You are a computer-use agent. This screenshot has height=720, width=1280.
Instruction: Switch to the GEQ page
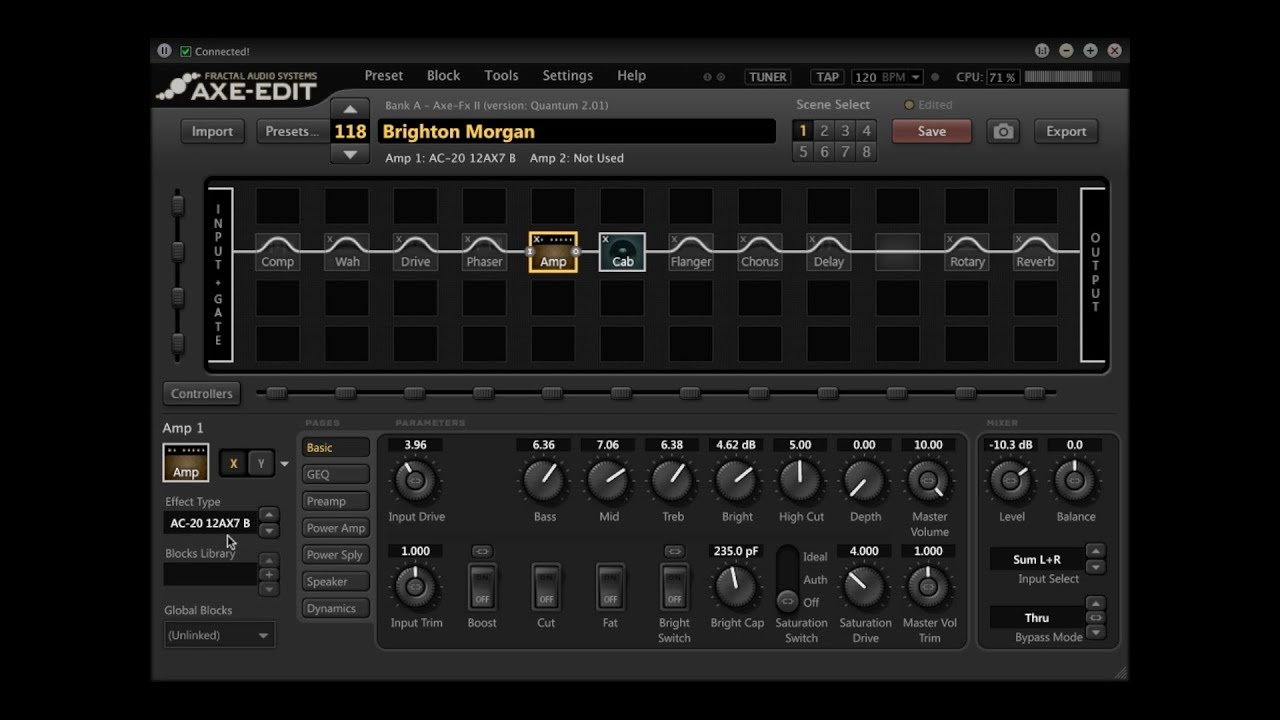coord(336,475)
